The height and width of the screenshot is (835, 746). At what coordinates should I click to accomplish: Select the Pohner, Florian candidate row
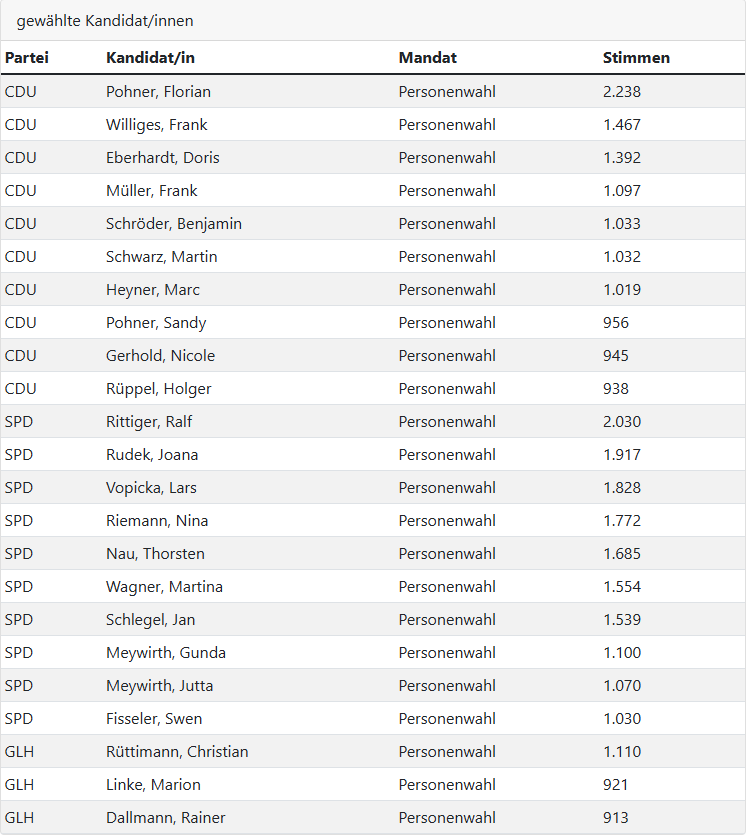click(158, 92)
